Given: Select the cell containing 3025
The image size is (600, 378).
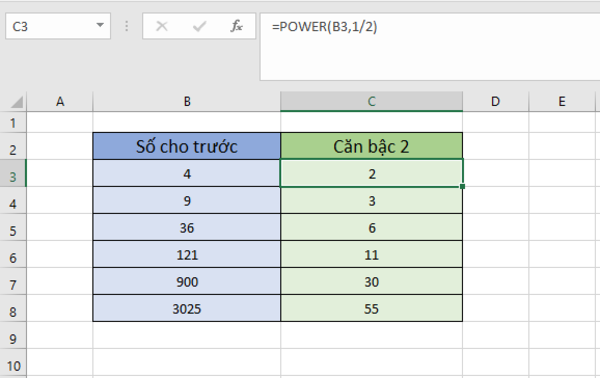Looking at the screenshot, I should click(187, 308).
